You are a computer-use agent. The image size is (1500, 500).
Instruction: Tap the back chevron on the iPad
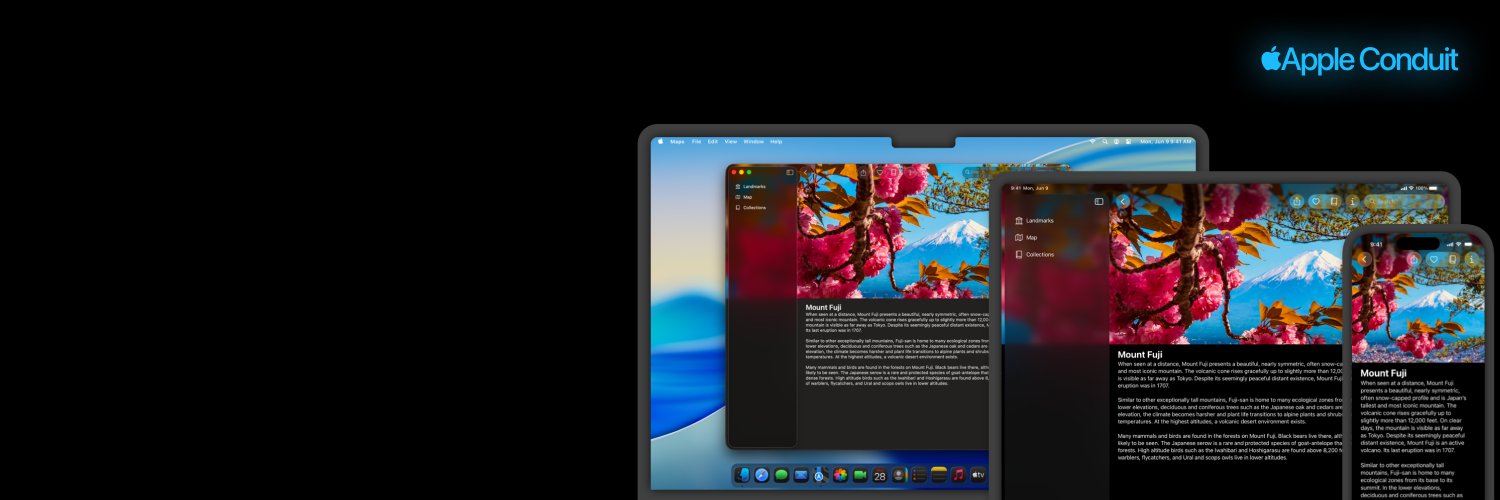pos(1123,201)
